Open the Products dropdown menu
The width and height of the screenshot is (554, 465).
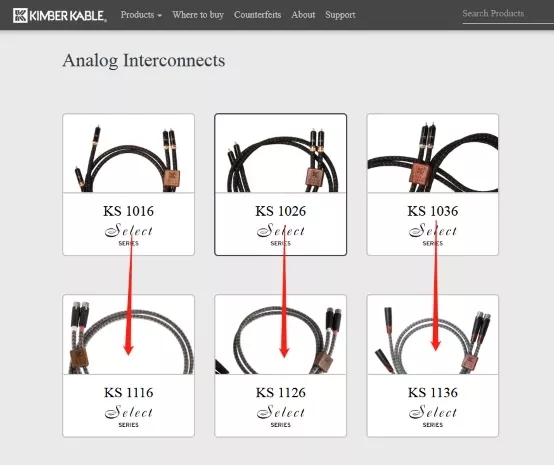click(x=141, y=15)
